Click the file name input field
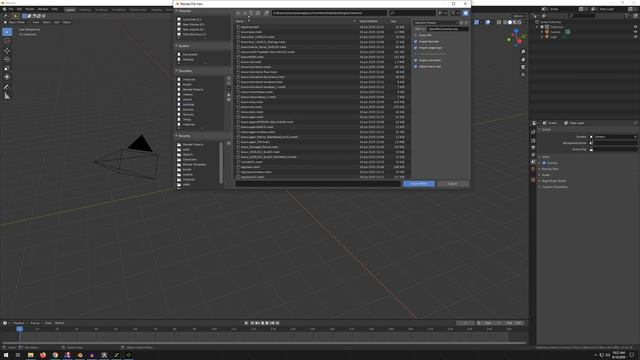The image size is (640, 360). pyautogui.click(x=318, y=184)
